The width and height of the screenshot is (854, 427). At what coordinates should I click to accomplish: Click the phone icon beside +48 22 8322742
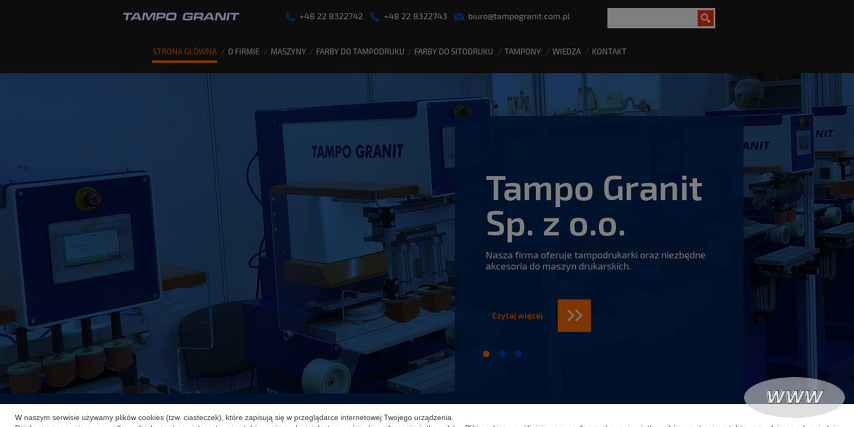pos(290,17)
